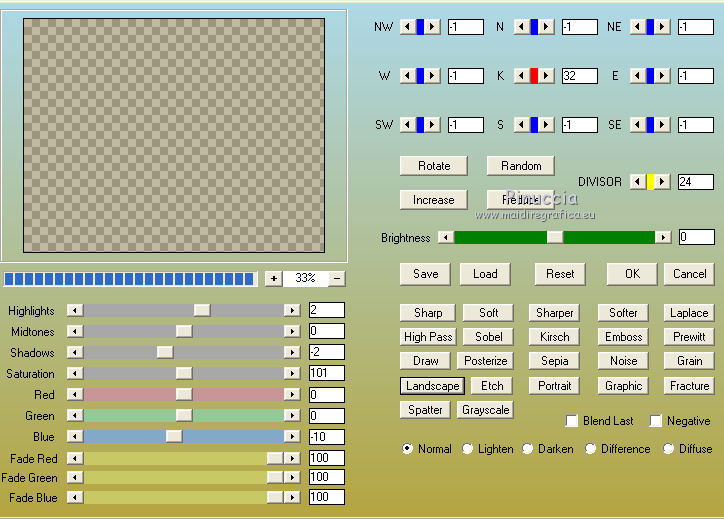
Task: Click the W right arrow stepper
Action: coord(432,76)
